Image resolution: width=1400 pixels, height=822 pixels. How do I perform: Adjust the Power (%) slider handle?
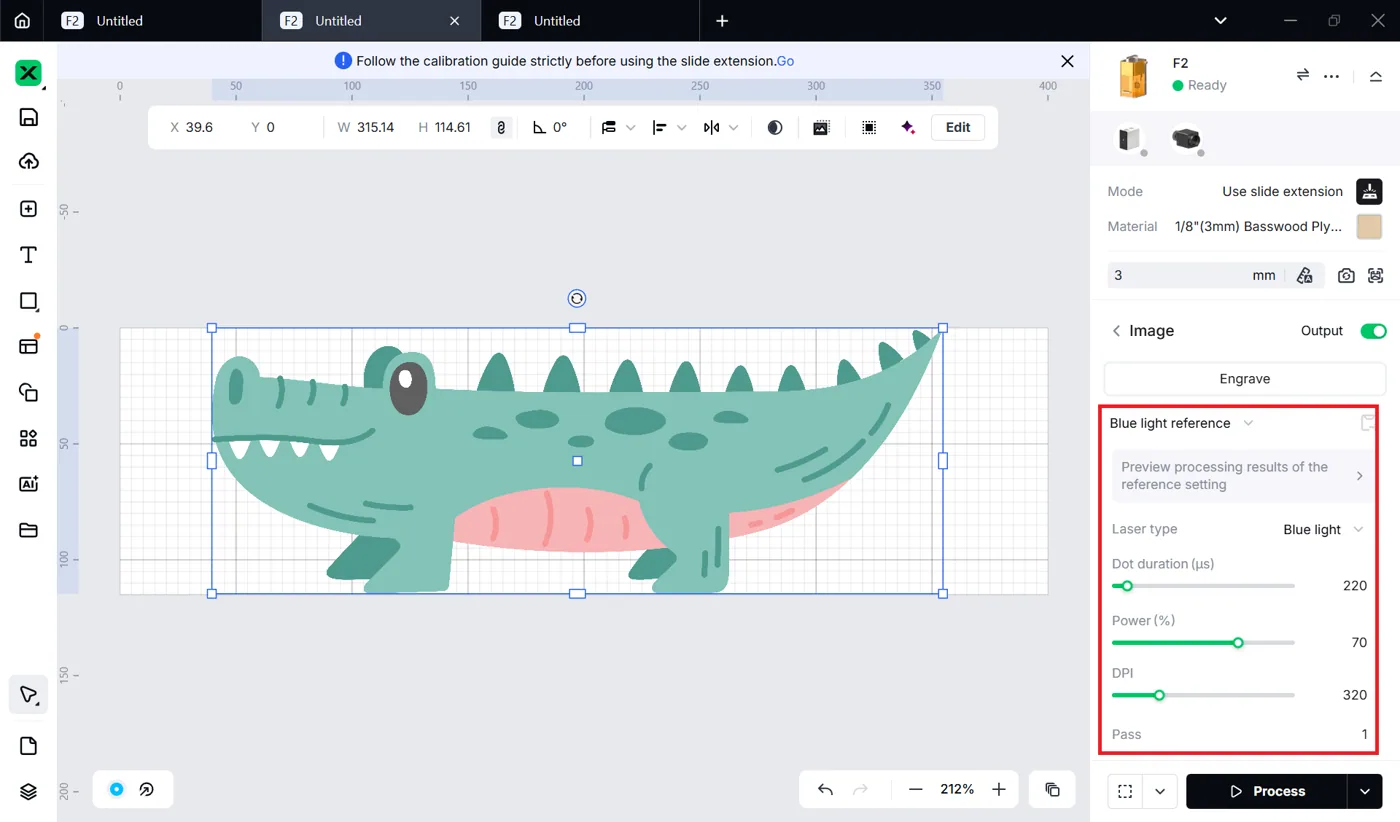point(1238,643)
